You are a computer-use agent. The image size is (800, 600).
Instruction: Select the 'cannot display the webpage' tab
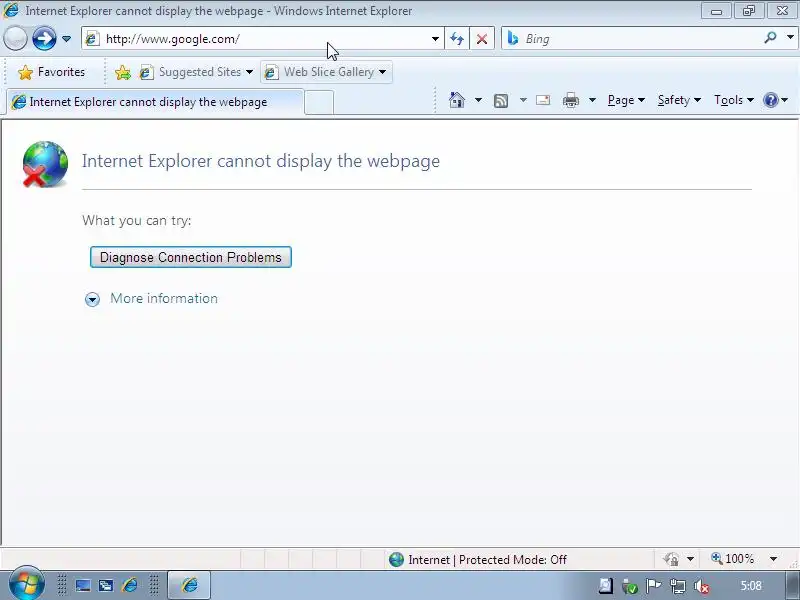point(156,102)
